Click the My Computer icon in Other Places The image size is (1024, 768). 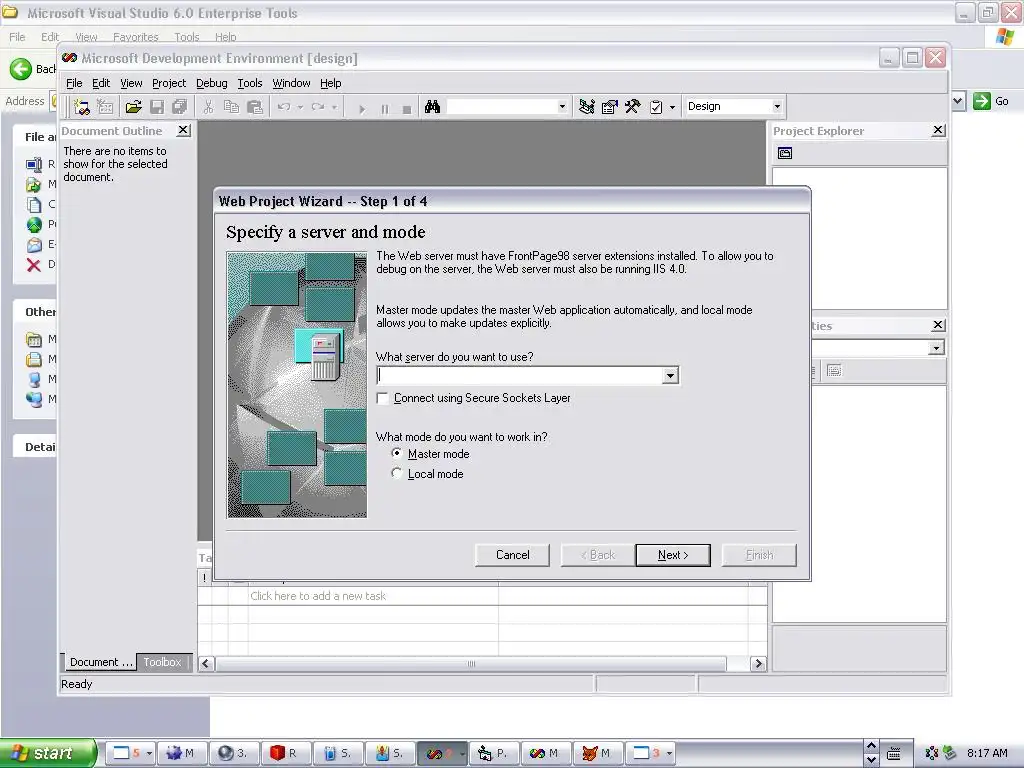(x=34, y=379)
